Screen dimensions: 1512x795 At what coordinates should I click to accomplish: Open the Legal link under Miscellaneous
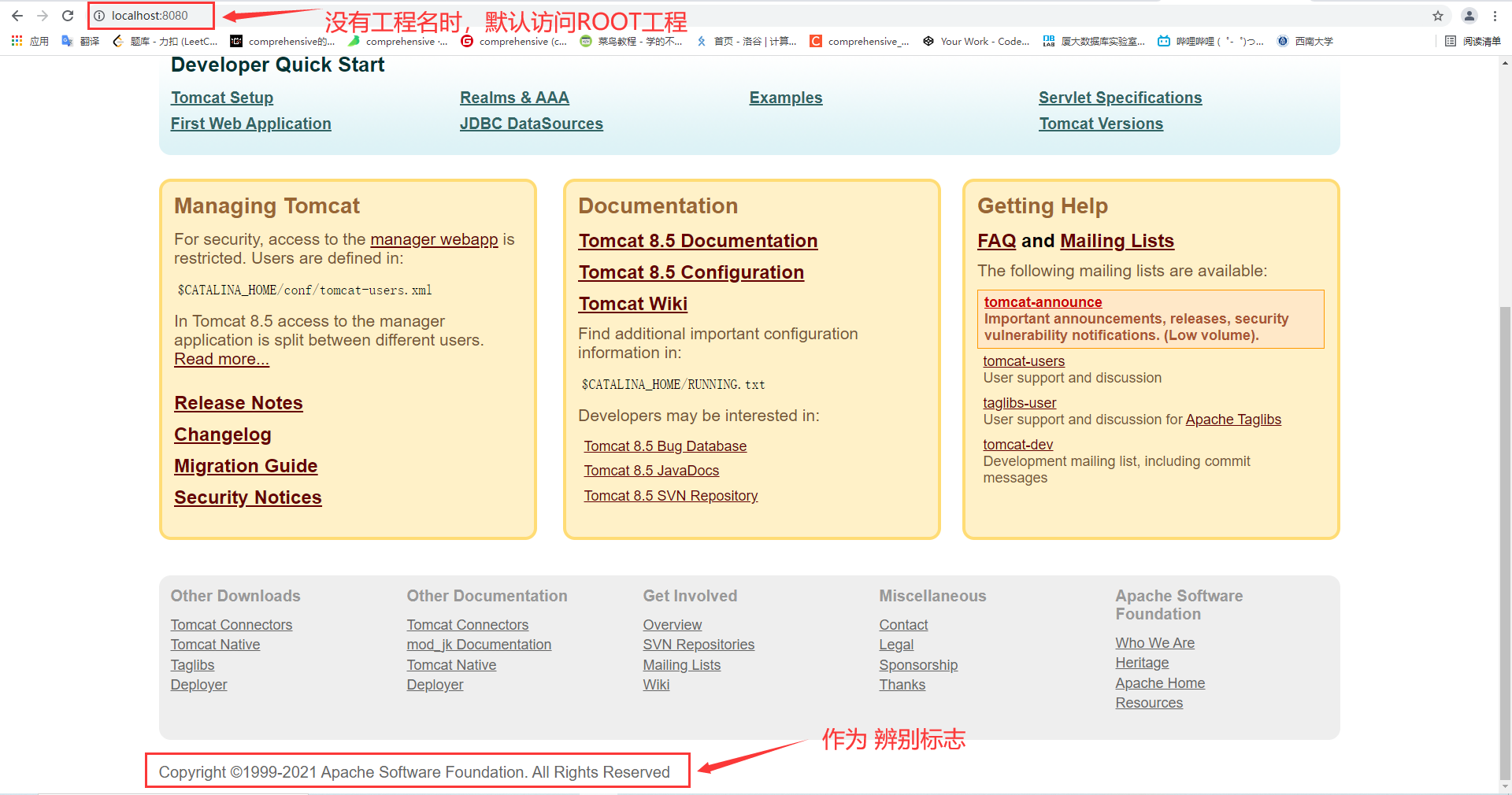tap(897, 645)
